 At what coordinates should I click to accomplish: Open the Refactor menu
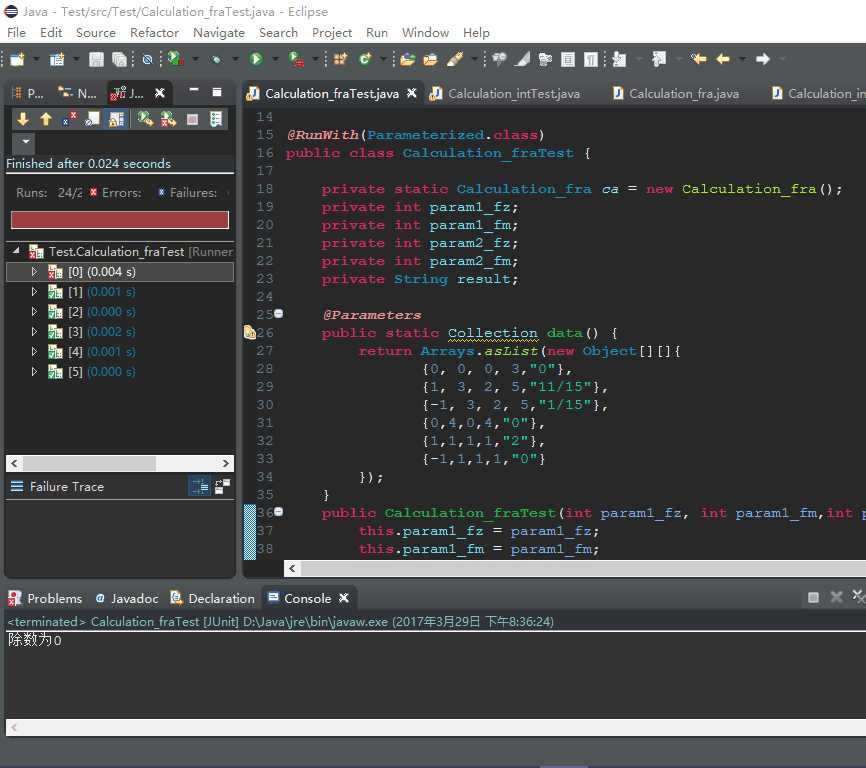click(x=154, y=33)
